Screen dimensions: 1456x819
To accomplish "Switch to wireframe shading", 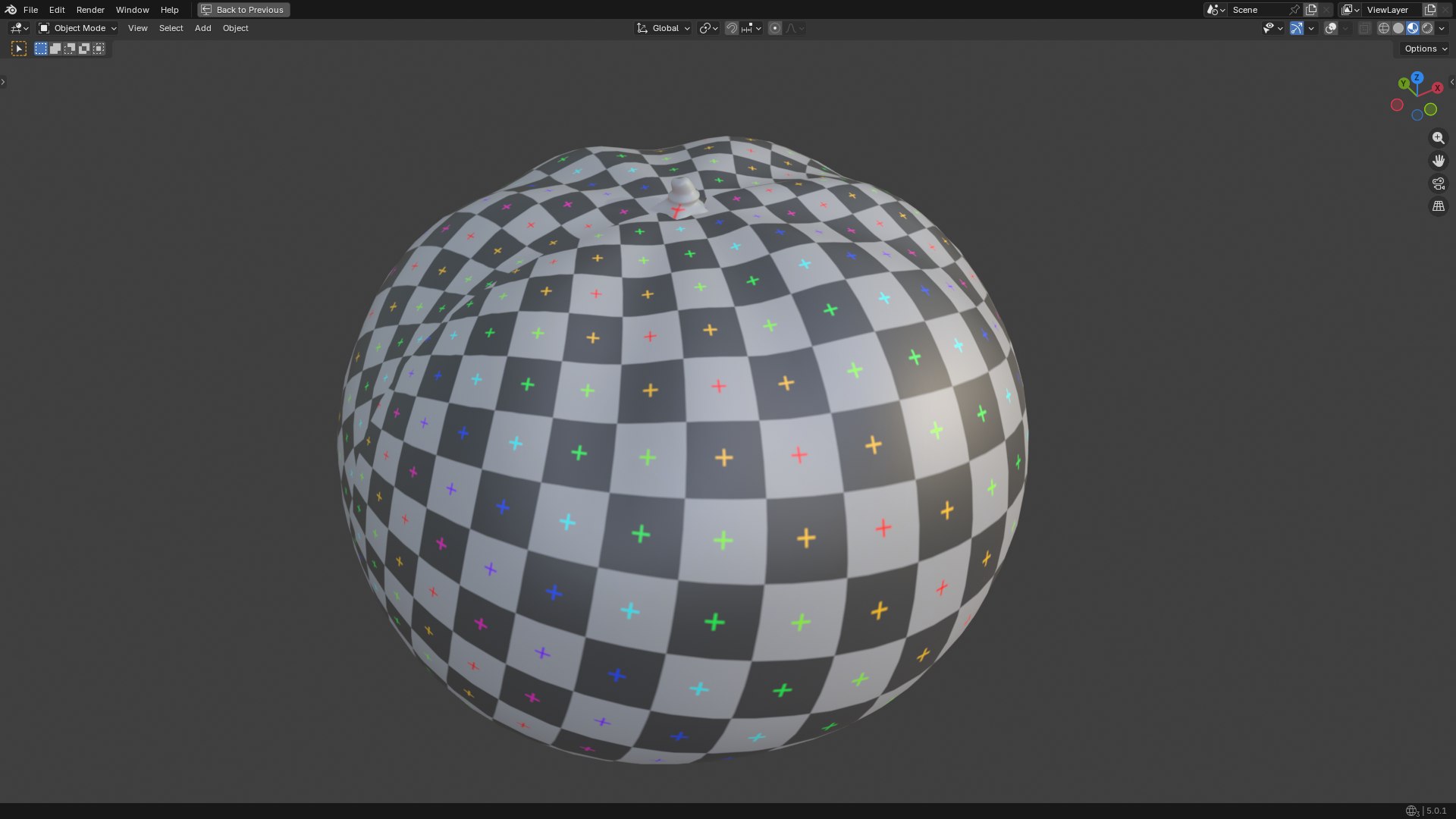I will point(1384,28).
